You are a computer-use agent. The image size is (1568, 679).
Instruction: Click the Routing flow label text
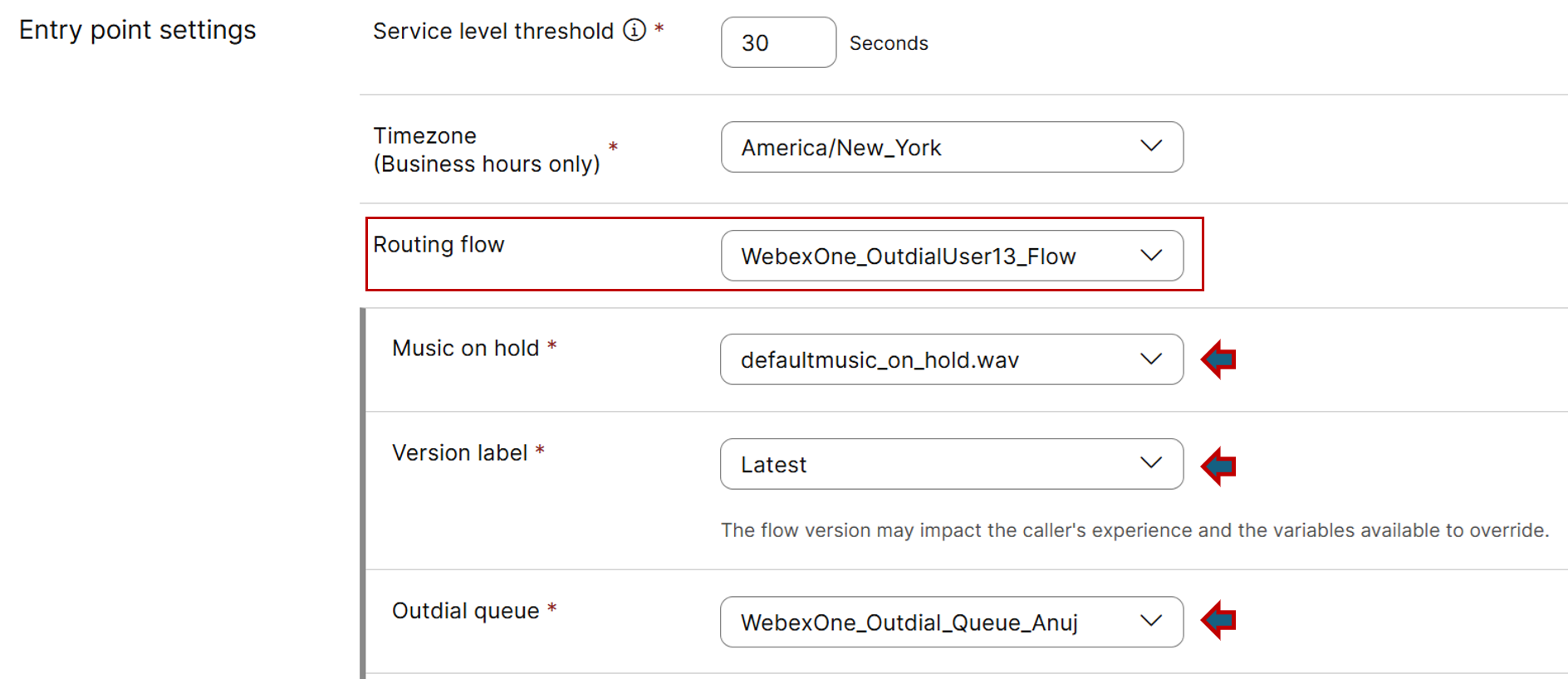point(439,245)
